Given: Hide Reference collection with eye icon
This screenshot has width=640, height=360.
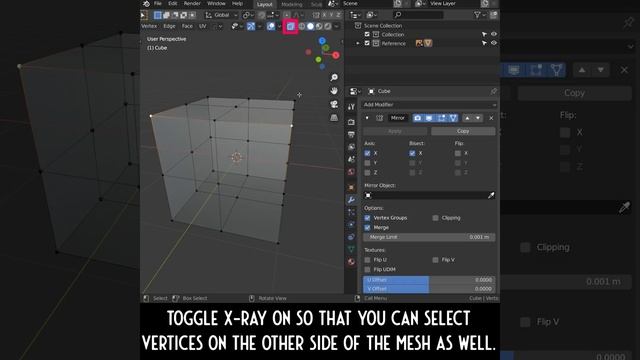Looking at the screenshot, I should point(493,43).
